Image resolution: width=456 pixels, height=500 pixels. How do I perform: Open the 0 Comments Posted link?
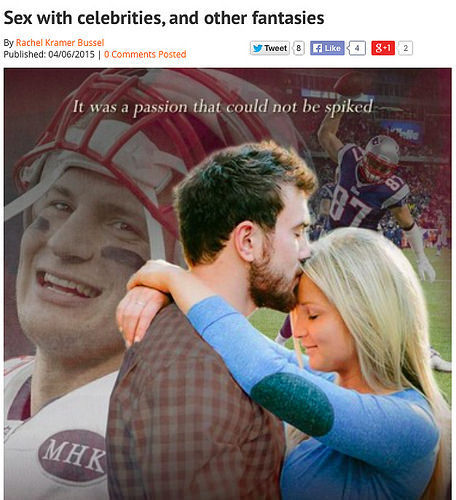coord(145,54)
